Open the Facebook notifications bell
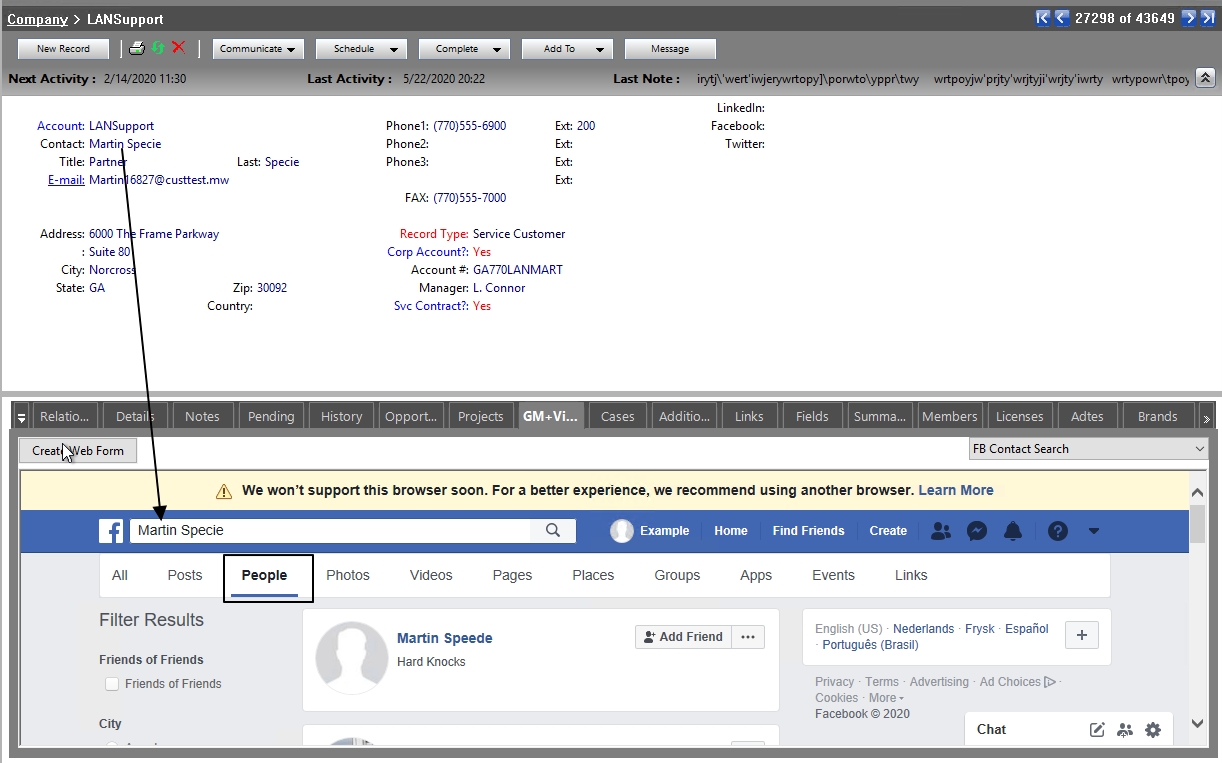1222x763 pixels. [x=1012, y=531]
